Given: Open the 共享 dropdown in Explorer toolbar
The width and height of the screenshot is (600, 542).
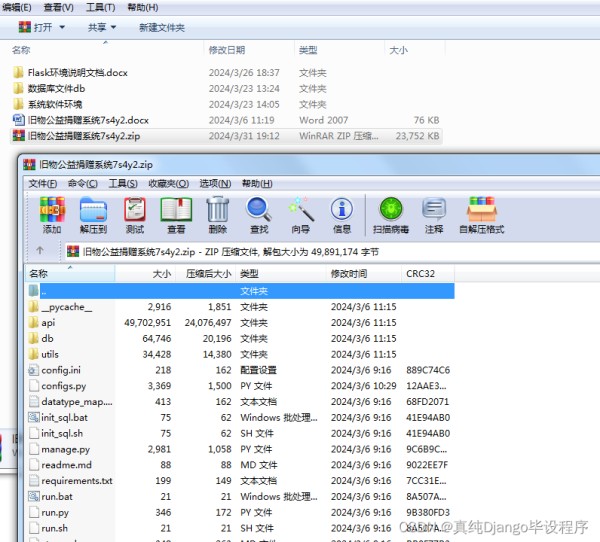Looking at the screenshot, I should coord(102,28).
